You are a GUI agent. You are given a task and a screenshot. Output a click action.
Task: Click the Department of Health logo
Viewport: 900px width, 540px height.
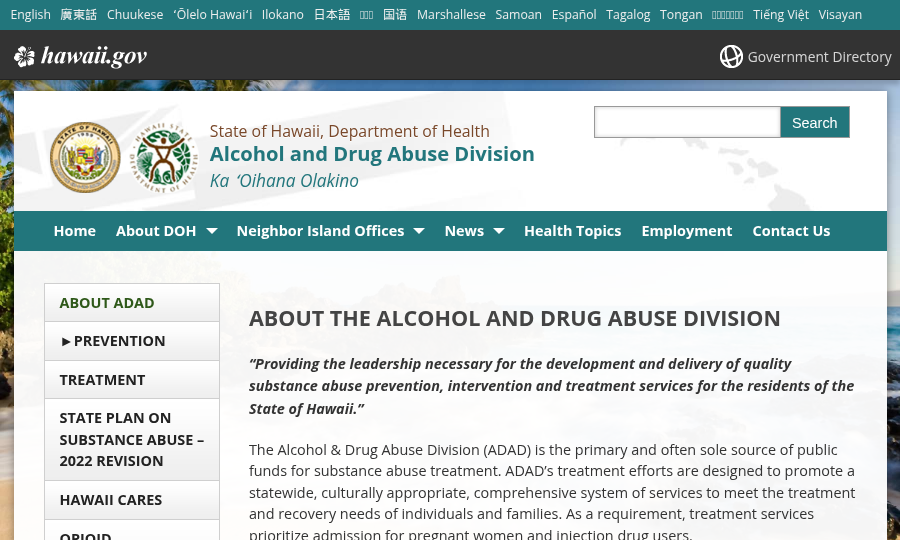(164, 157)
